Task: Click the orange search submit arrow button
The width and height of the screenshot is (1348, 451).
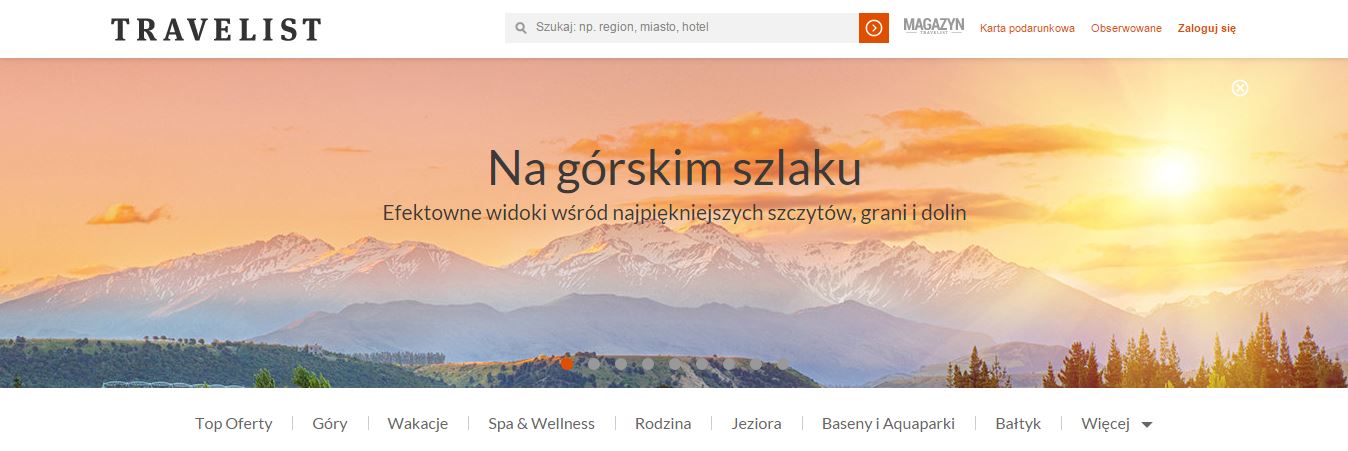Action: coord(873,28)
